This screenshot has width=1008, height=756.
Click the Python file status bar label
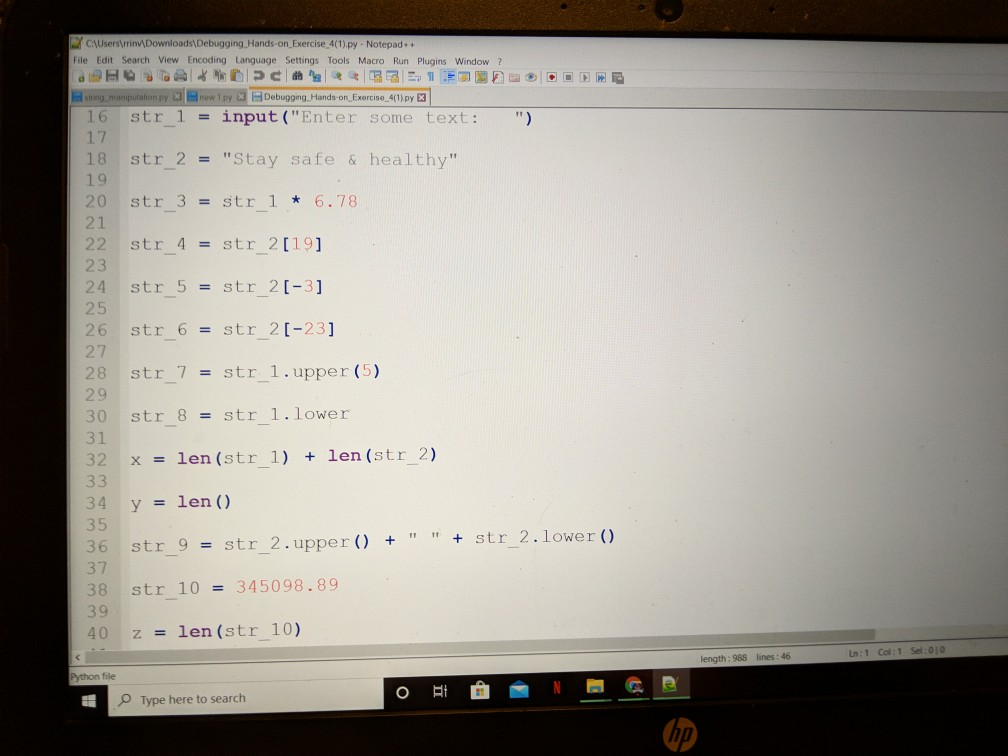point(95,675)
